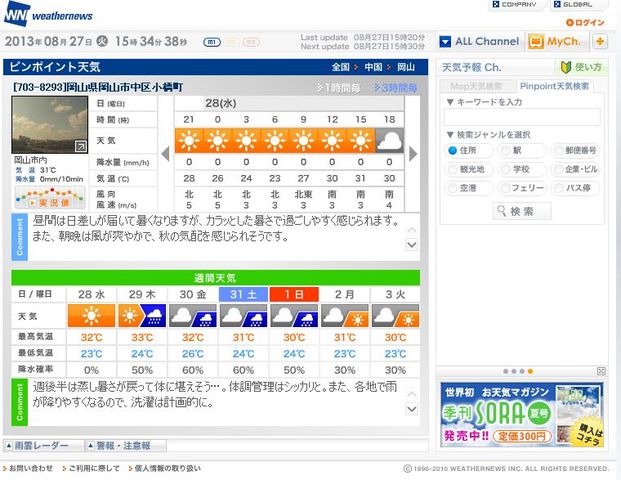Open the ALL Channel dropdown

coord(480,41)
